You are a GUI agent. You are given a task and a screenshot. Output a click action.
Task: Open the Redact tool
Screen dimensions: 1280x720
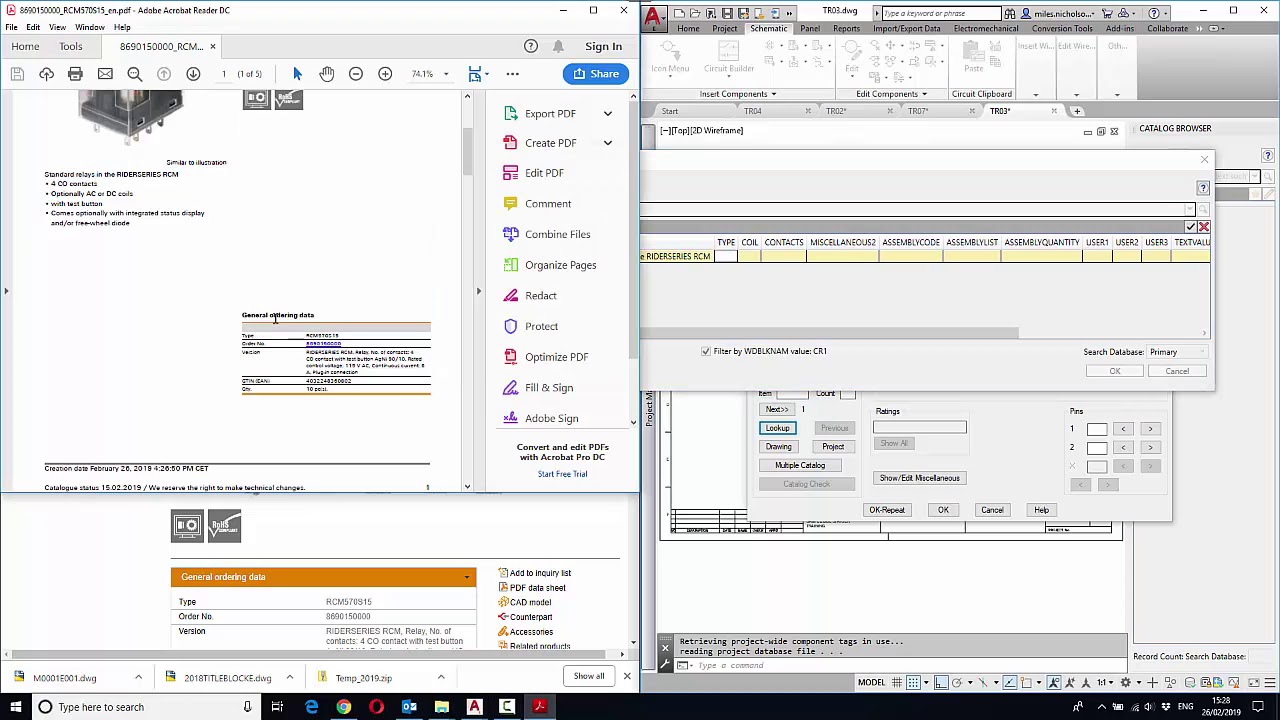tap(540, 296)
